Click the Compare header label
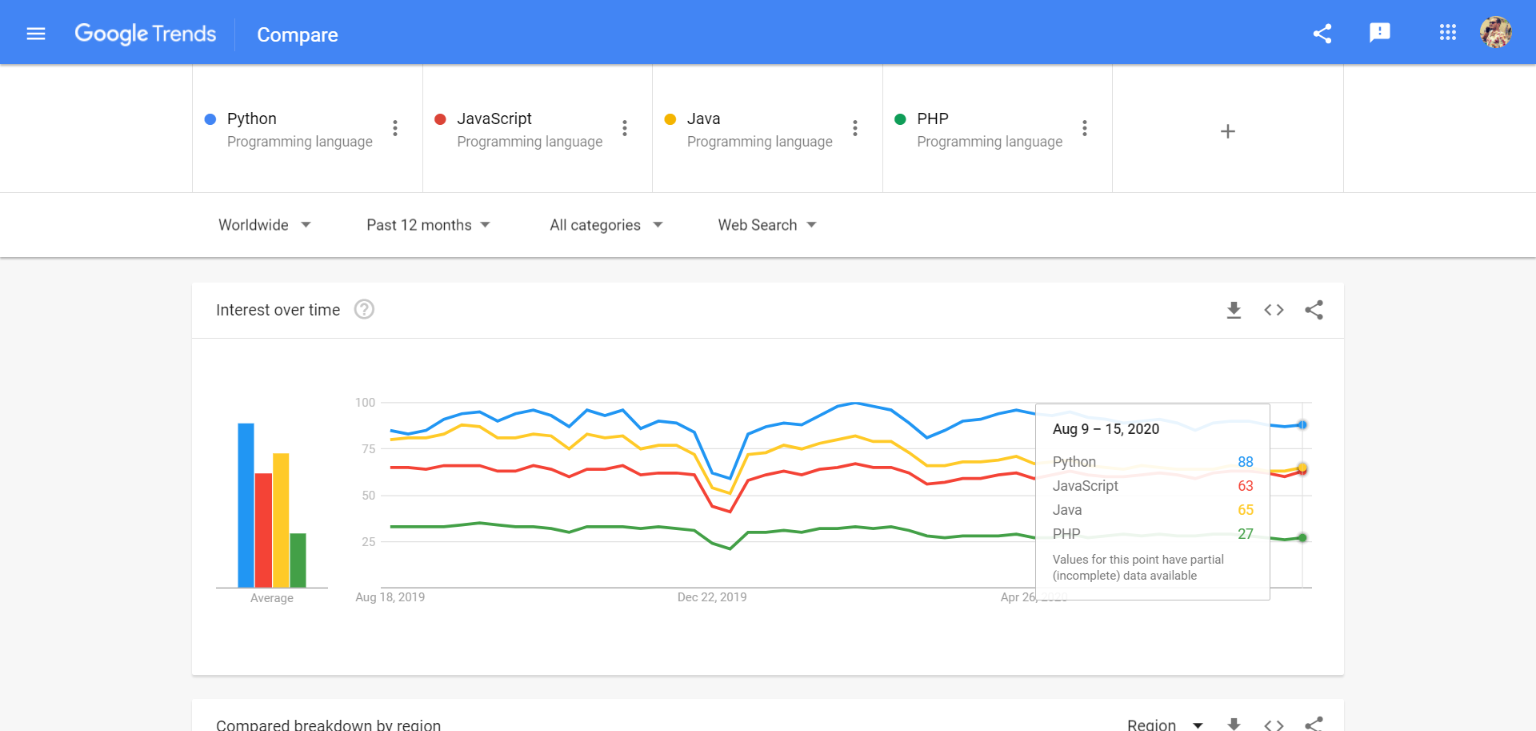 [x=297, y=34]
